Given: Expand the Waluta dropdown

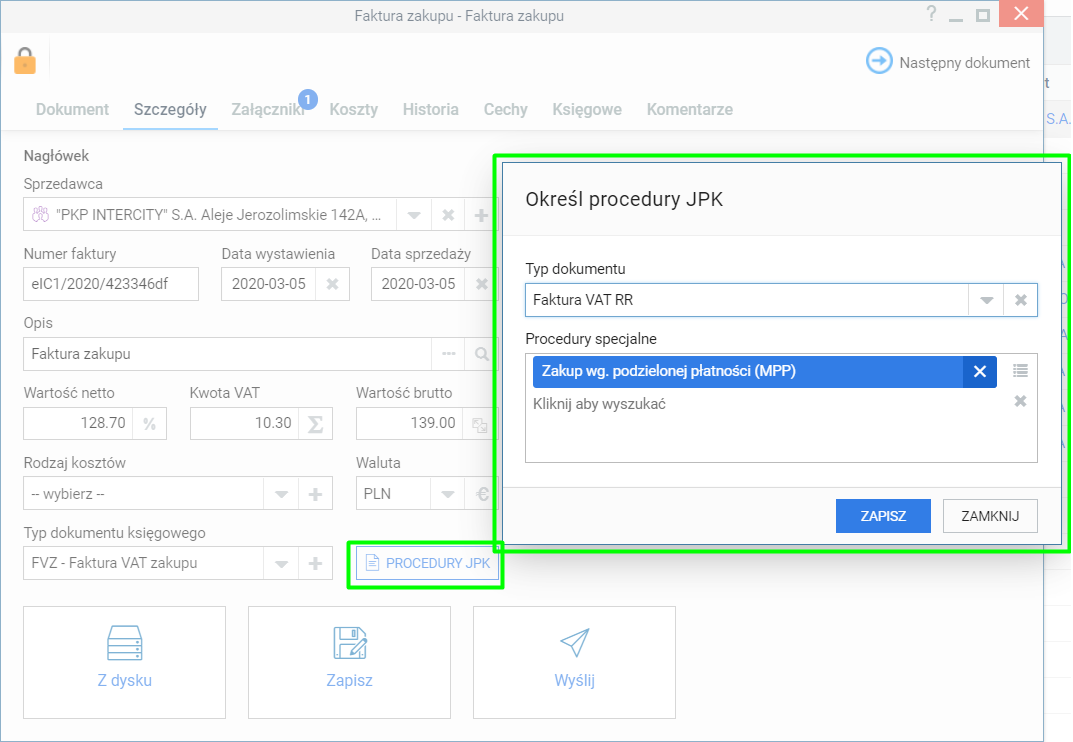Looking at the screenshot, I should click(448, 494).
